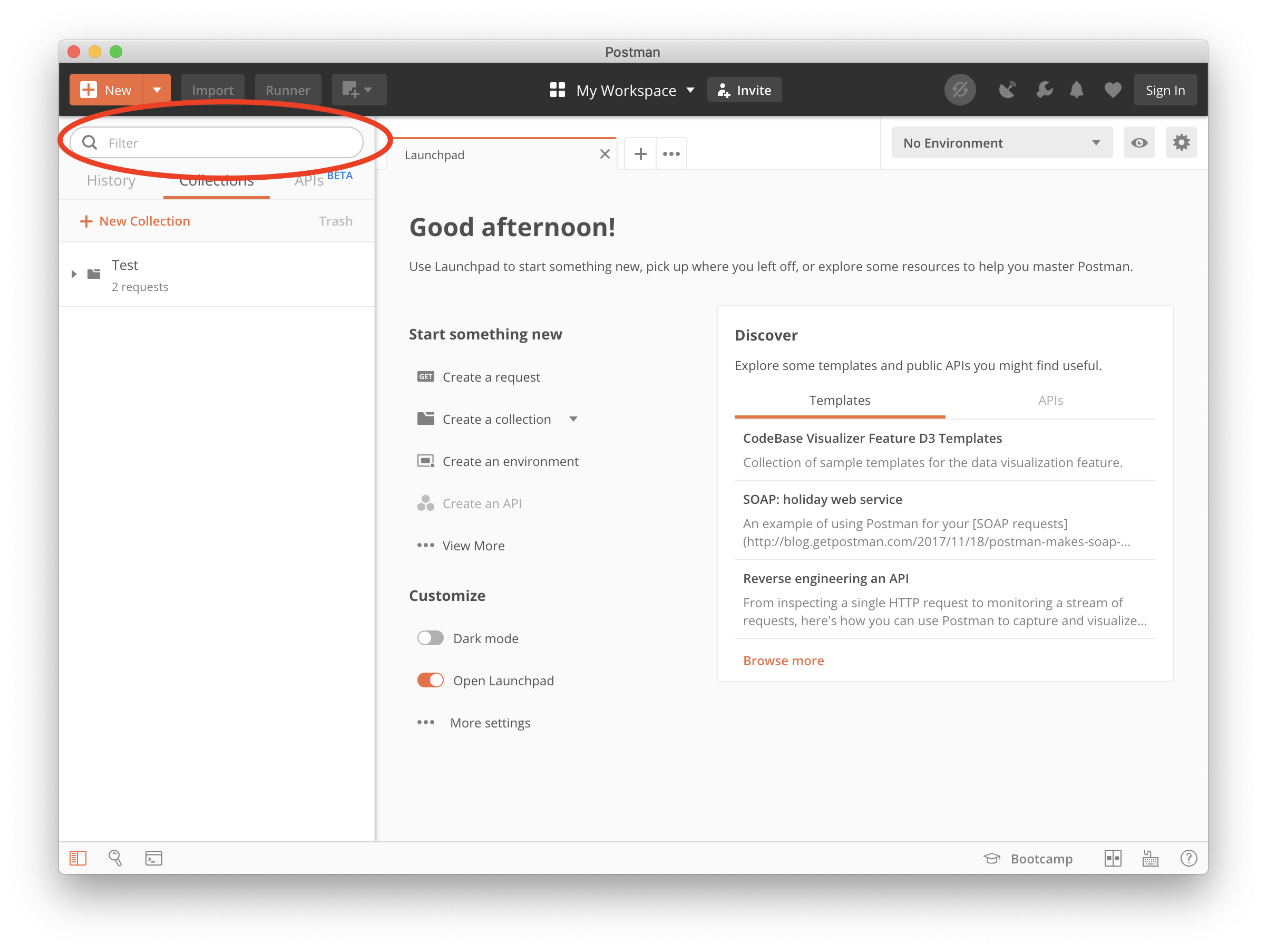This screenshot has height=952, width=1267.
Task: Open the notifications bell icon
Action: click(x=1076, y=90)
